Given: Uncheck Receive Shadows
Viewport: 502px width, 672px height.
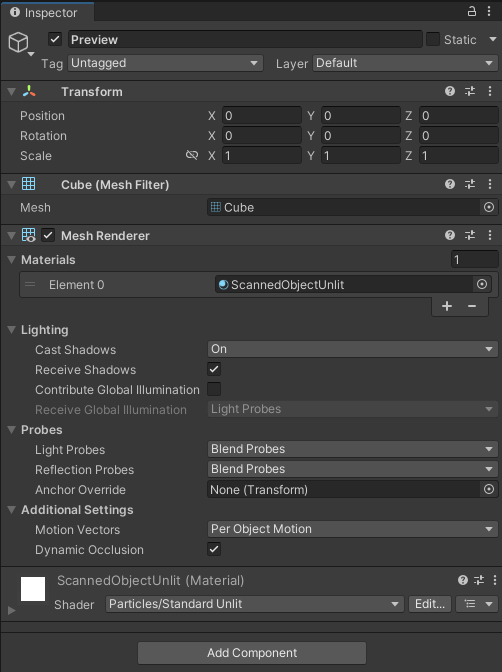Looking at the screenshot, I should (214, 369).
